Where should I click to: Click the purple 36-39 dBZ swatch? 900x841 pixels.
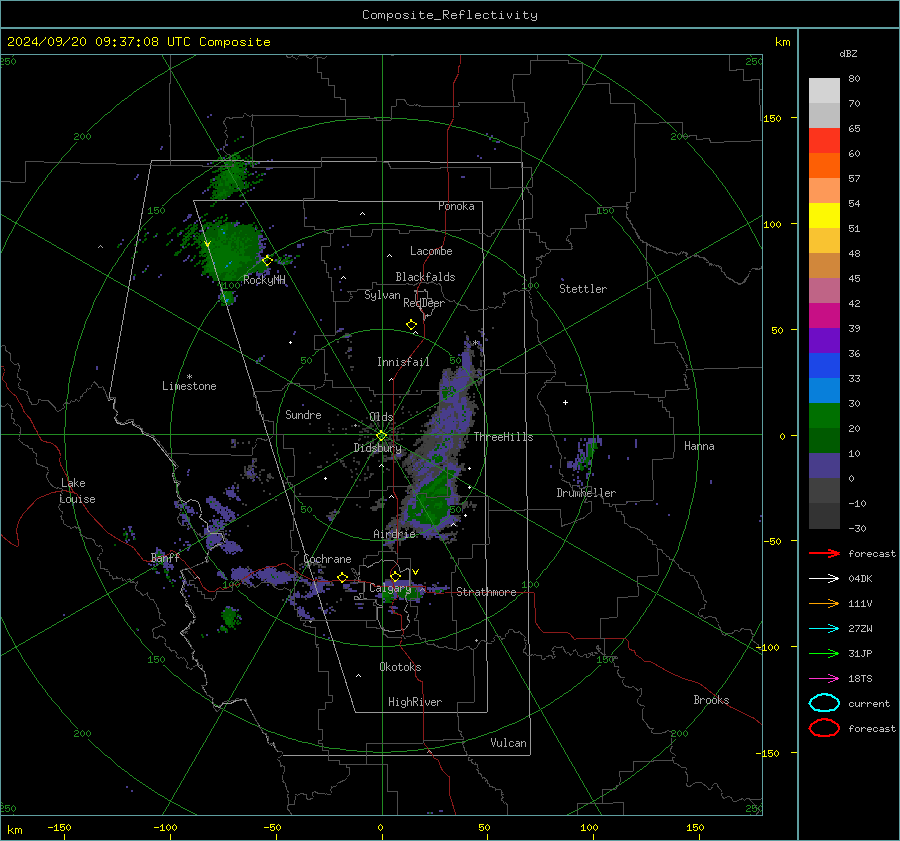point(824,340)
